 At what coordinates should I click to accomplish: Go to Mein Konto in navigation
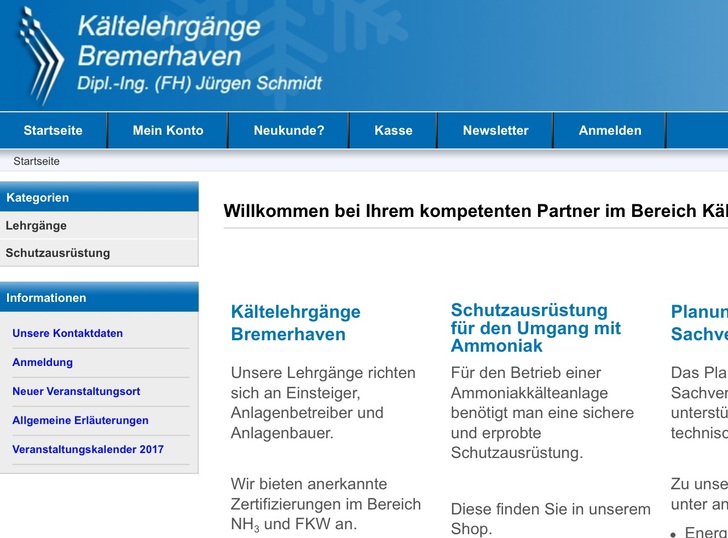click(x=168, y=130)
